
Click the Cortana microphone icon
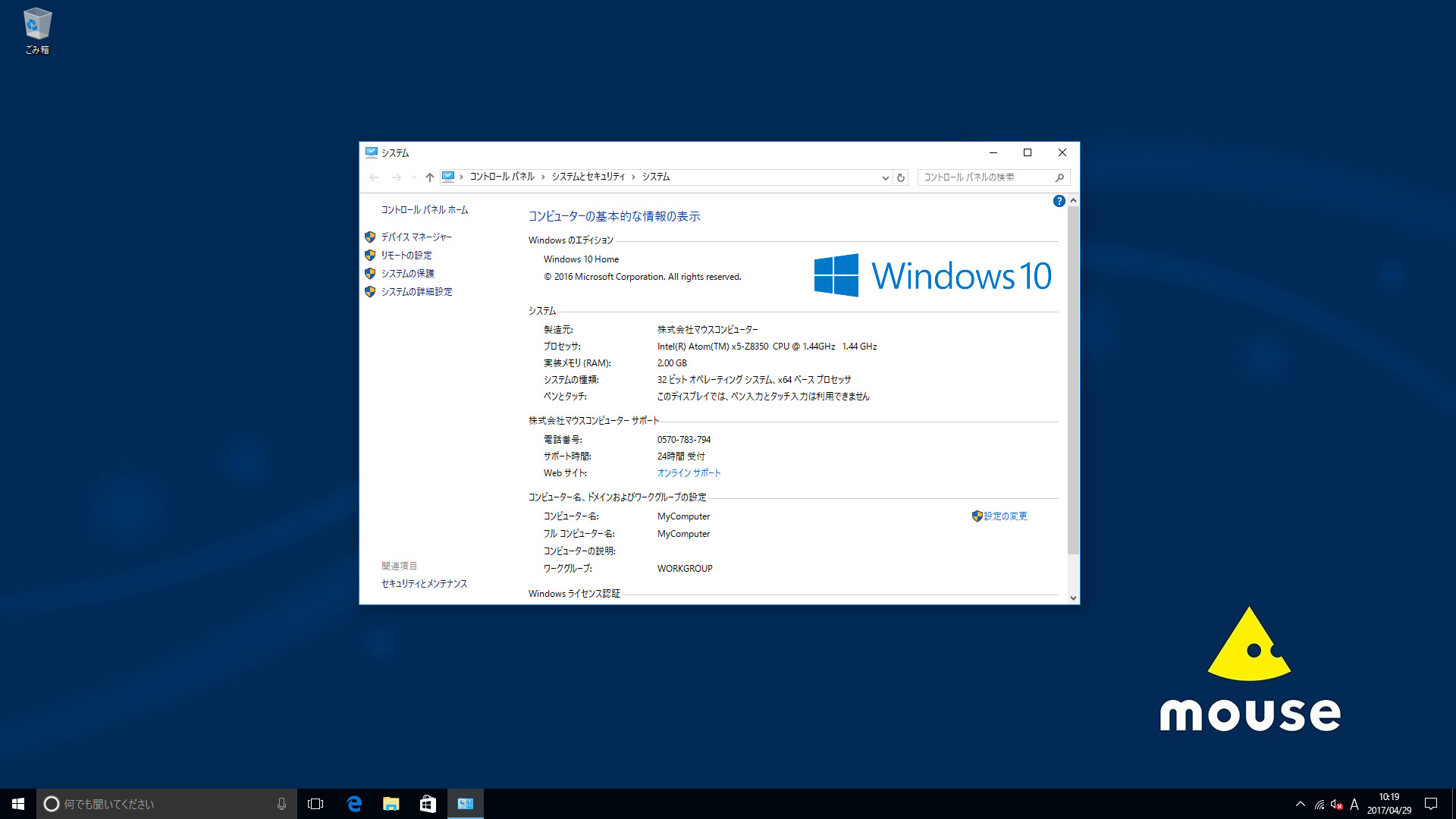[281, 803]
